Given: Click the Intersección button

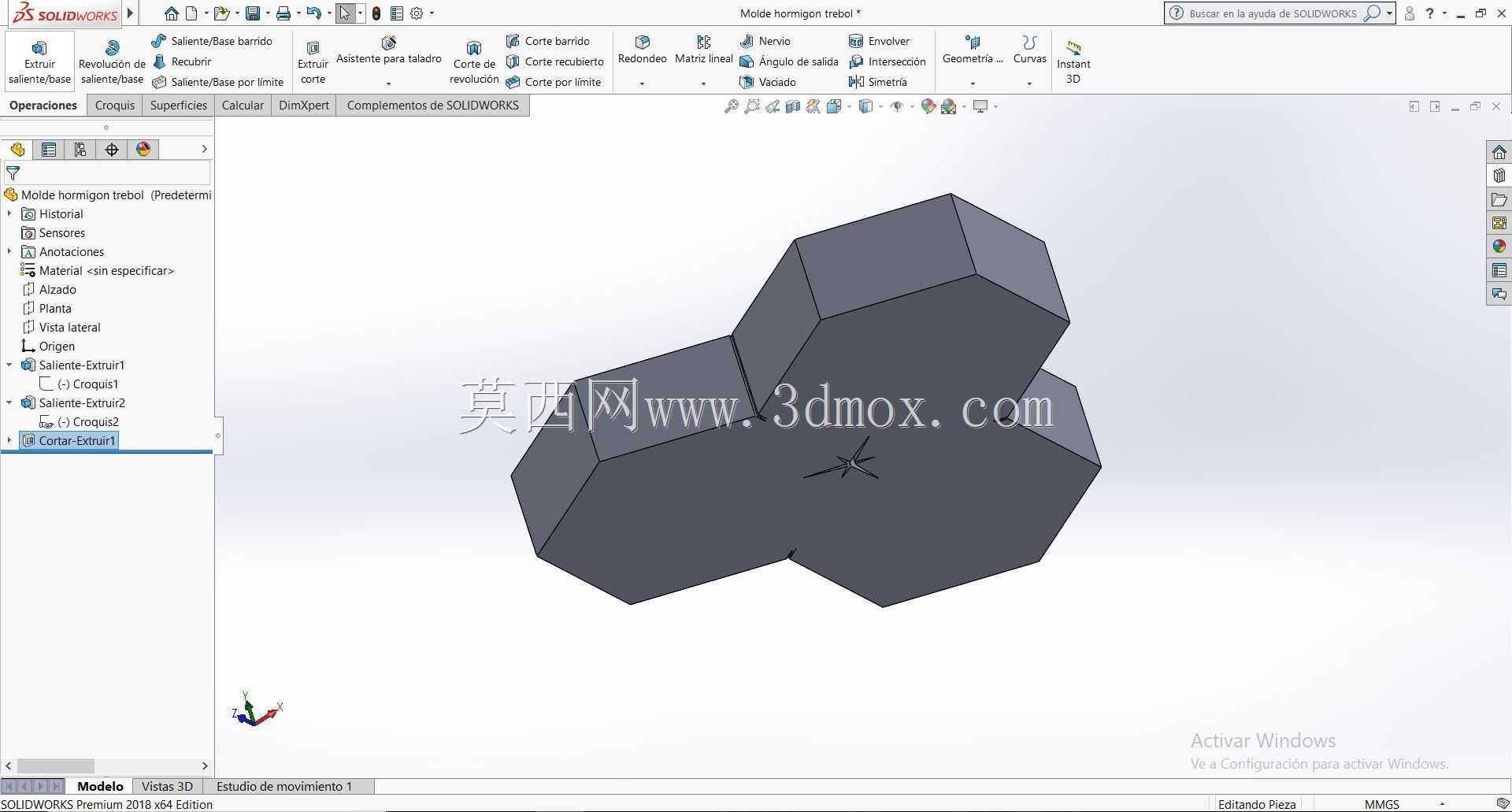Looking at the screenshot, I should pyautogui.click(x=888, y=61).
